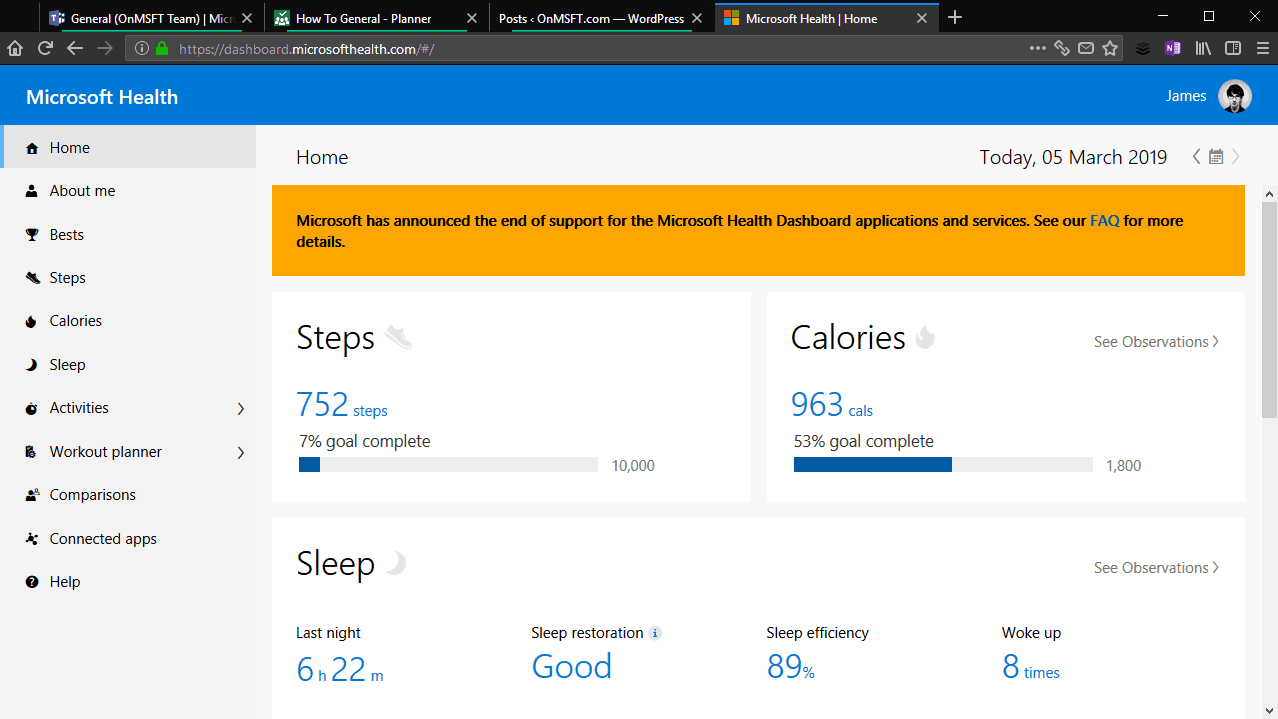Click the green padlock security icon
Screen dimensions: 1278x719
pyautogui.click(x=162, y=48)
